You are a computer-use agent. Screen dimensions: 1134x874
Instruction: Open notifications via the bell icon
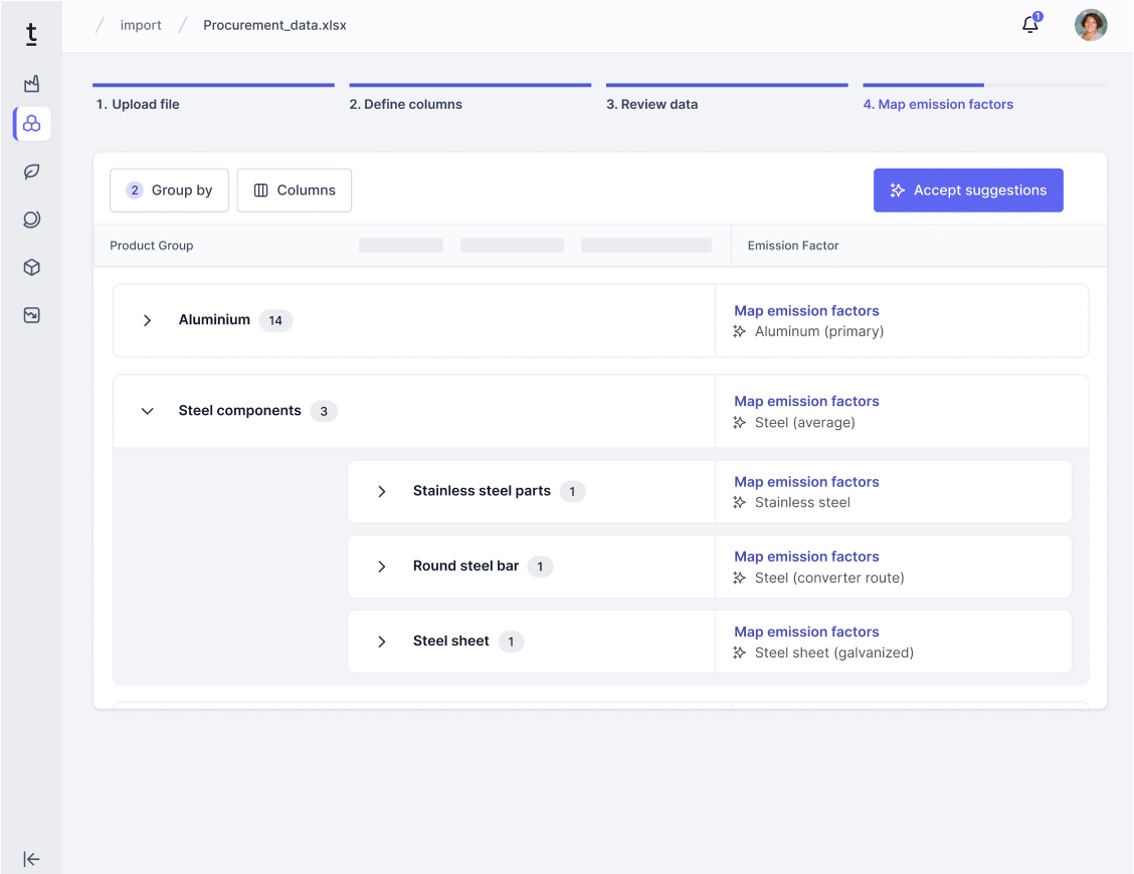[1031, 25]
